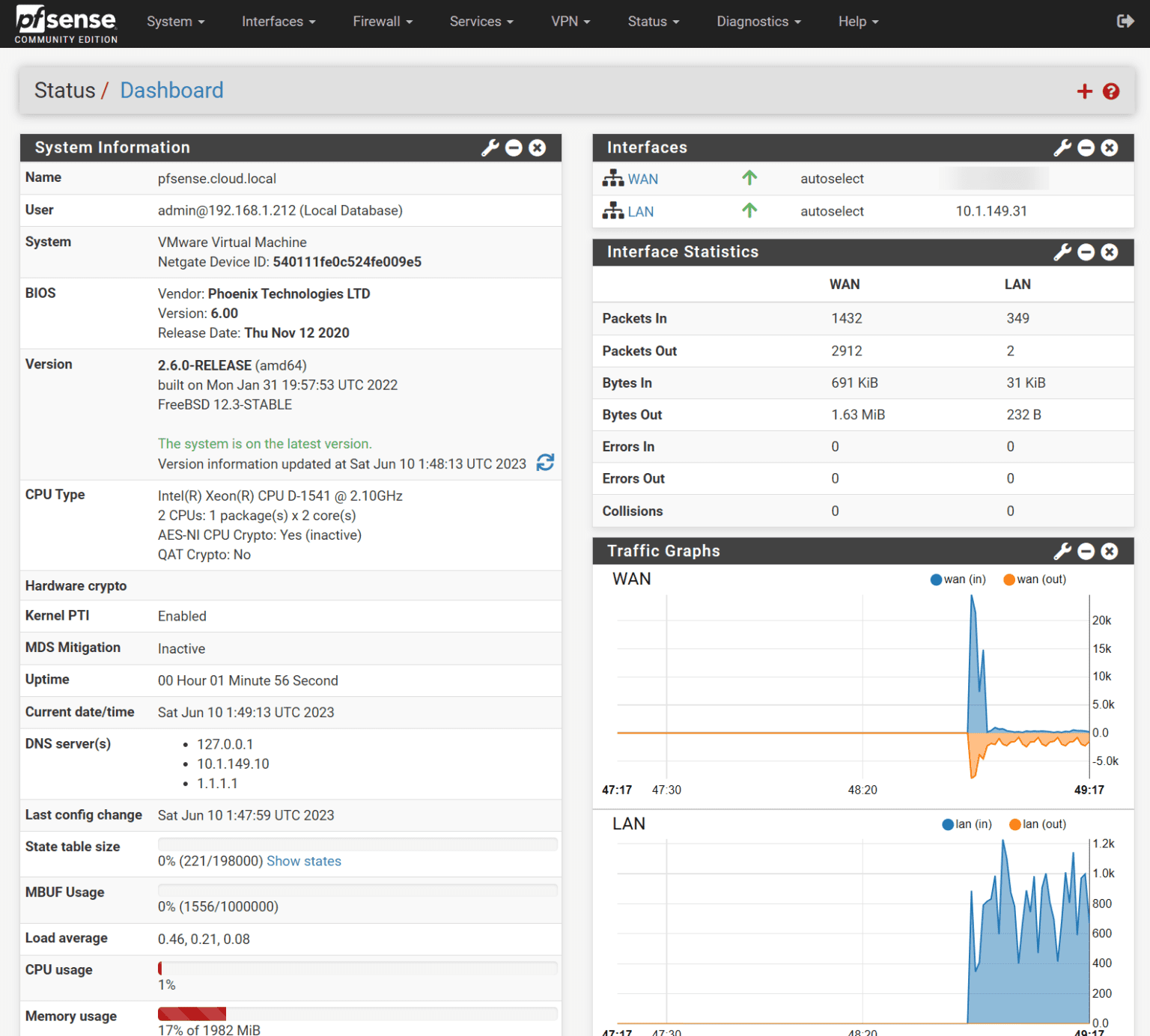Open the Firewall dropdown menu
Viewport: 1150px width, 1036px height.
[382, 22]
